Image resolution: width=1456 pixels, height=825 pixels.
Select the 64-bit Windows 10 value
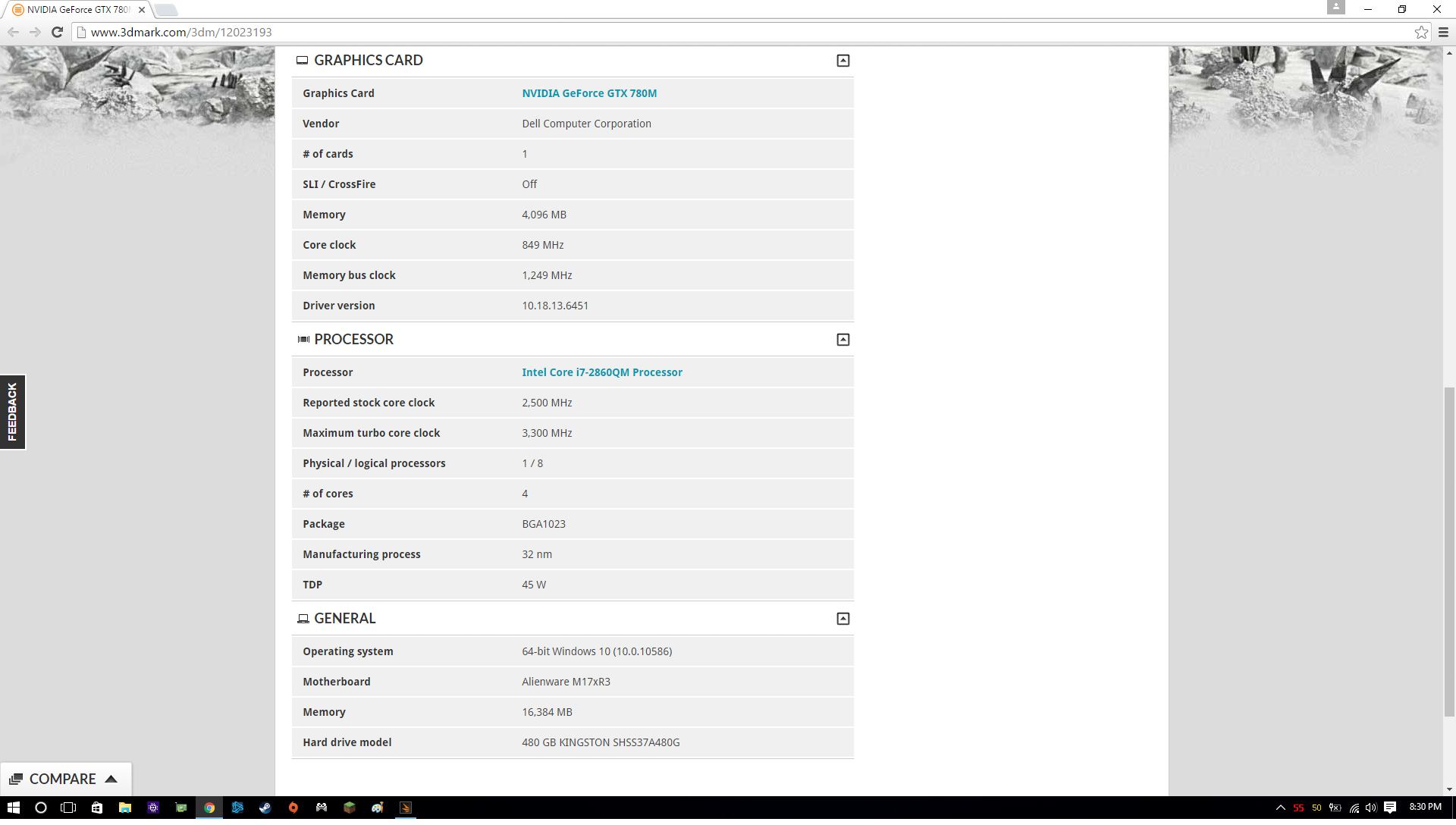[x=597, y=651]
